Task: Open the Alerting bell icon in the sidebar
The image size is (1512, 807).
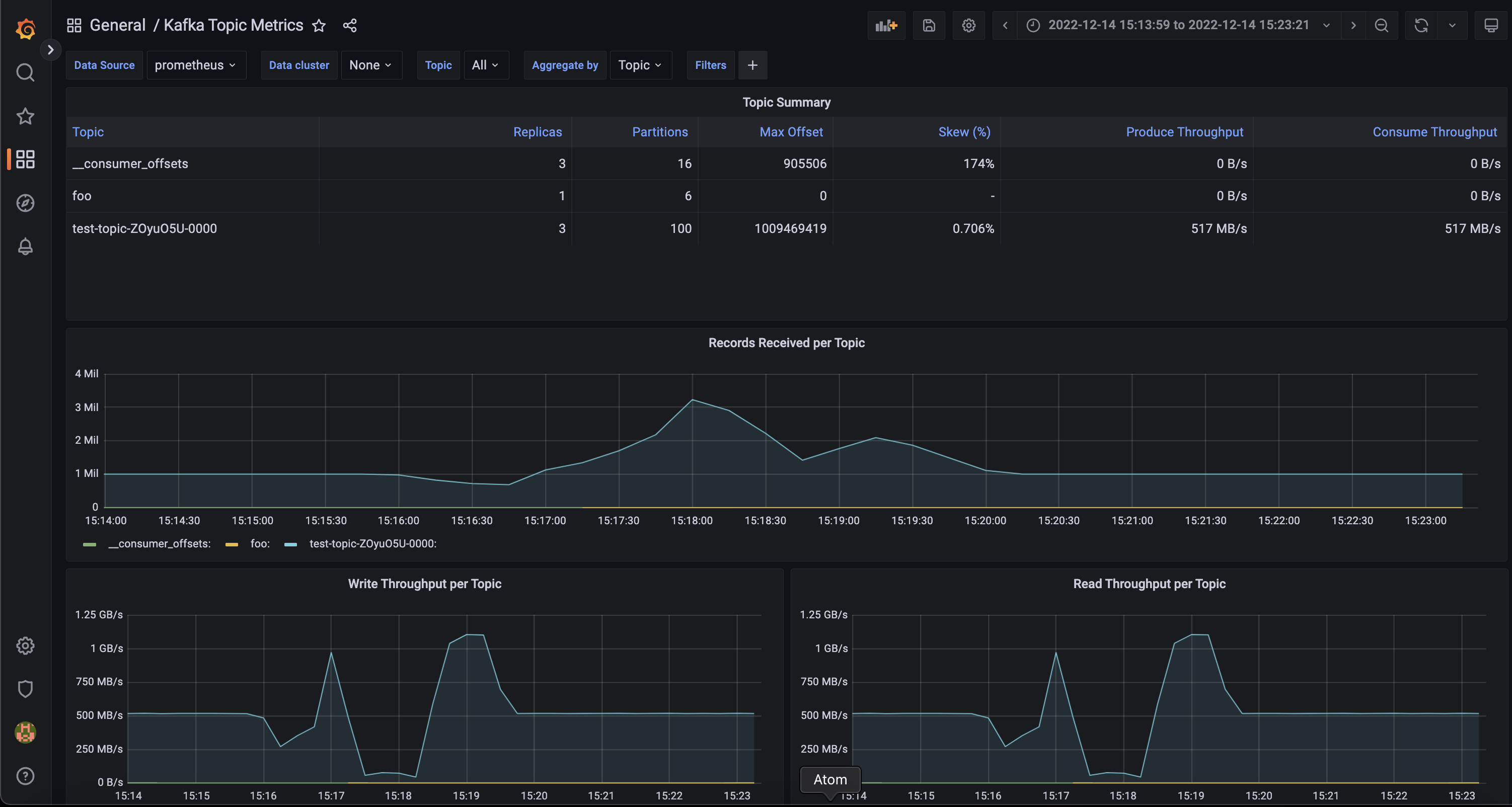Action: pyautogui.click(x=25, y=247)
